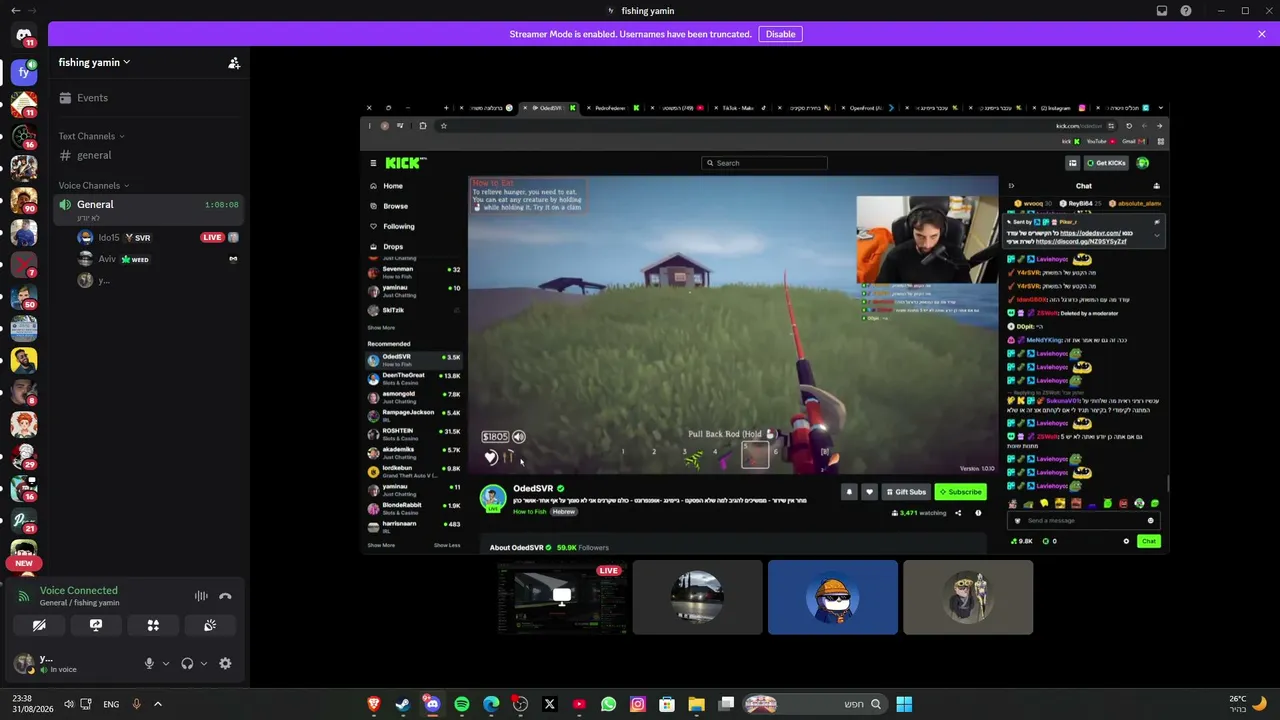Disable Streamer Mode

tap(780, 34)
